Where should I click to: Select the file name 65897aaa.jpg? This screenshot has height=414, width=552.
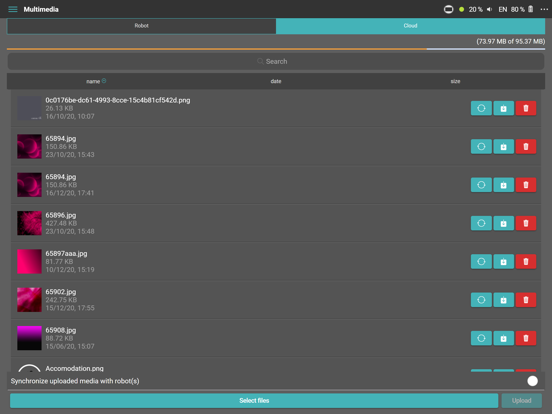[x=66, y=254]
